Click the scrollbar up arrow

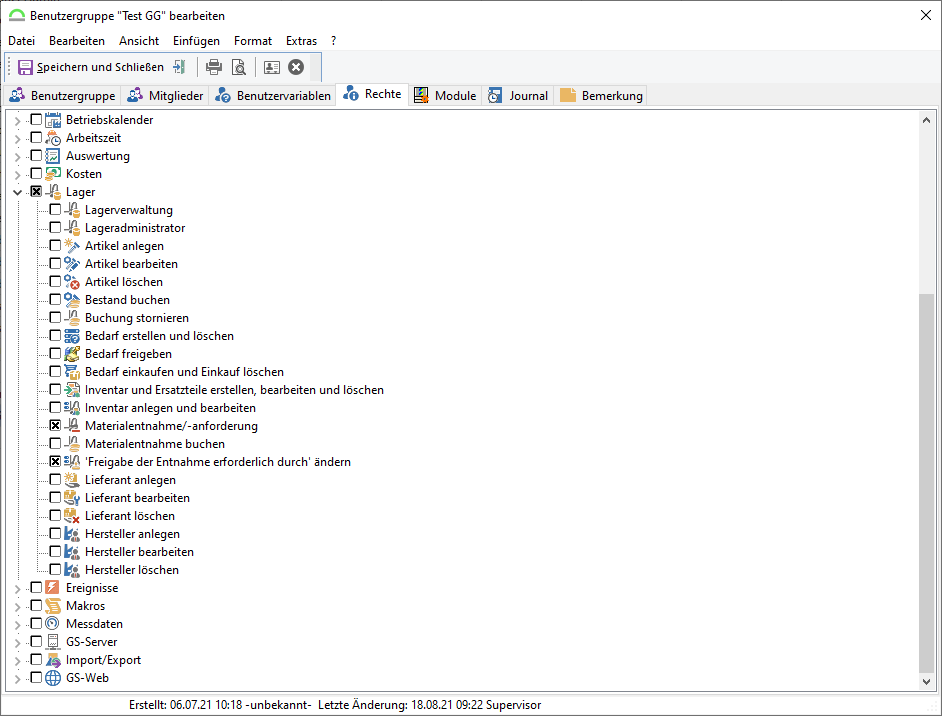coord(926,120)
